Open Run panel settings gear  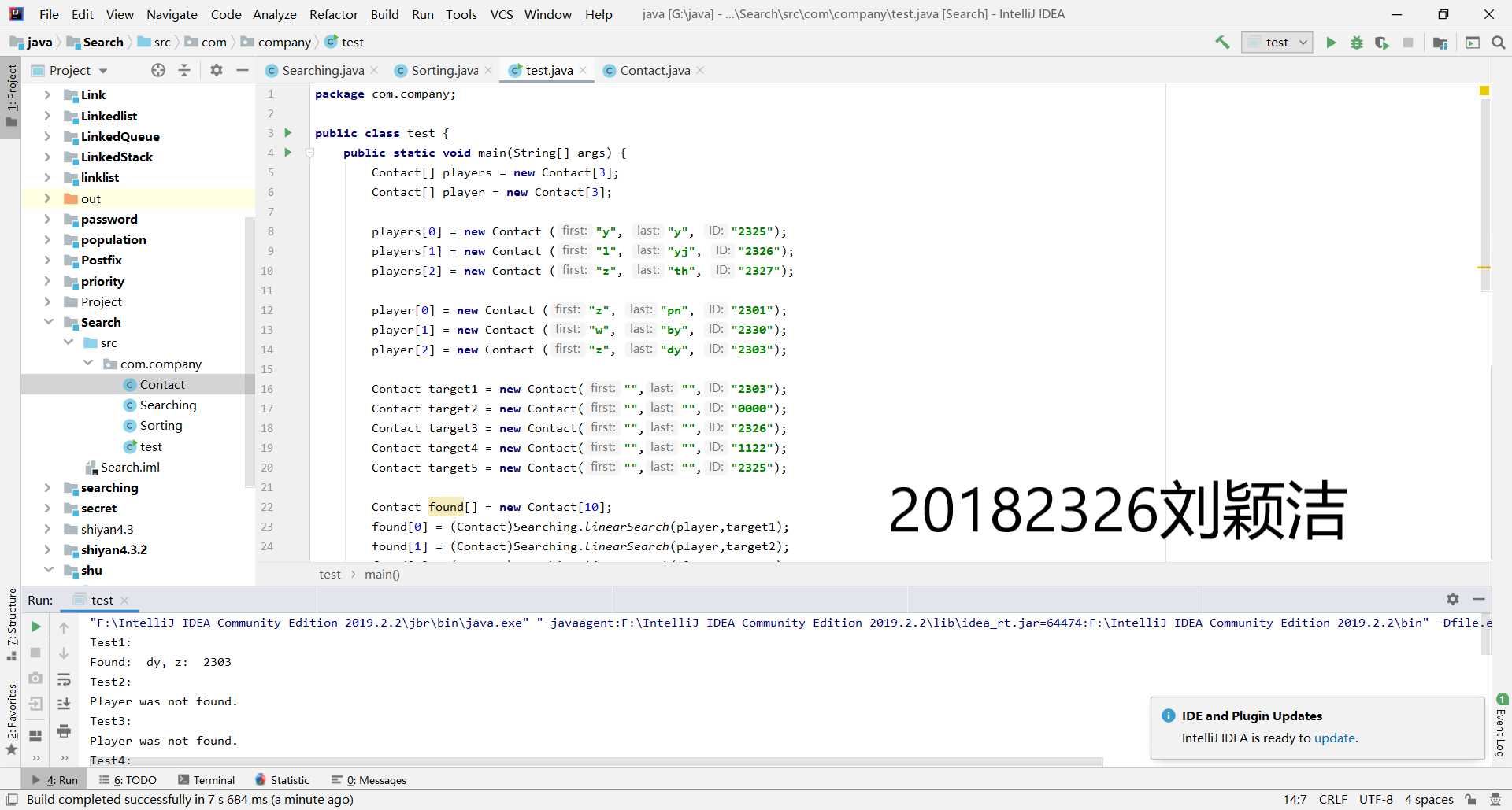coord(1453,599)
